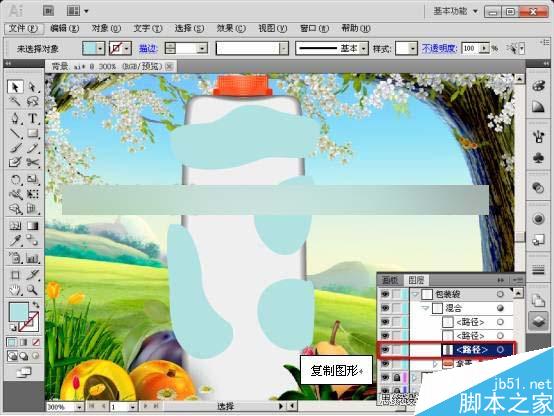Toggle visibility of the first <路径> row
This screenshot has width=554, height=416.
[385, 322]
